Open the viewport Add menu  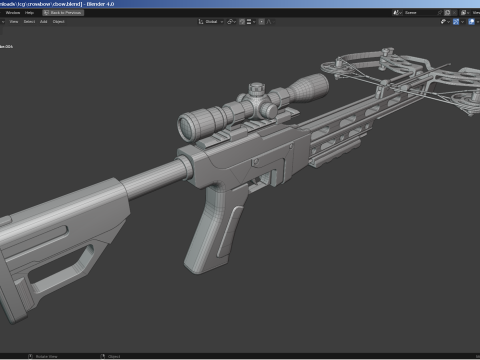click(x=44, y=22)
